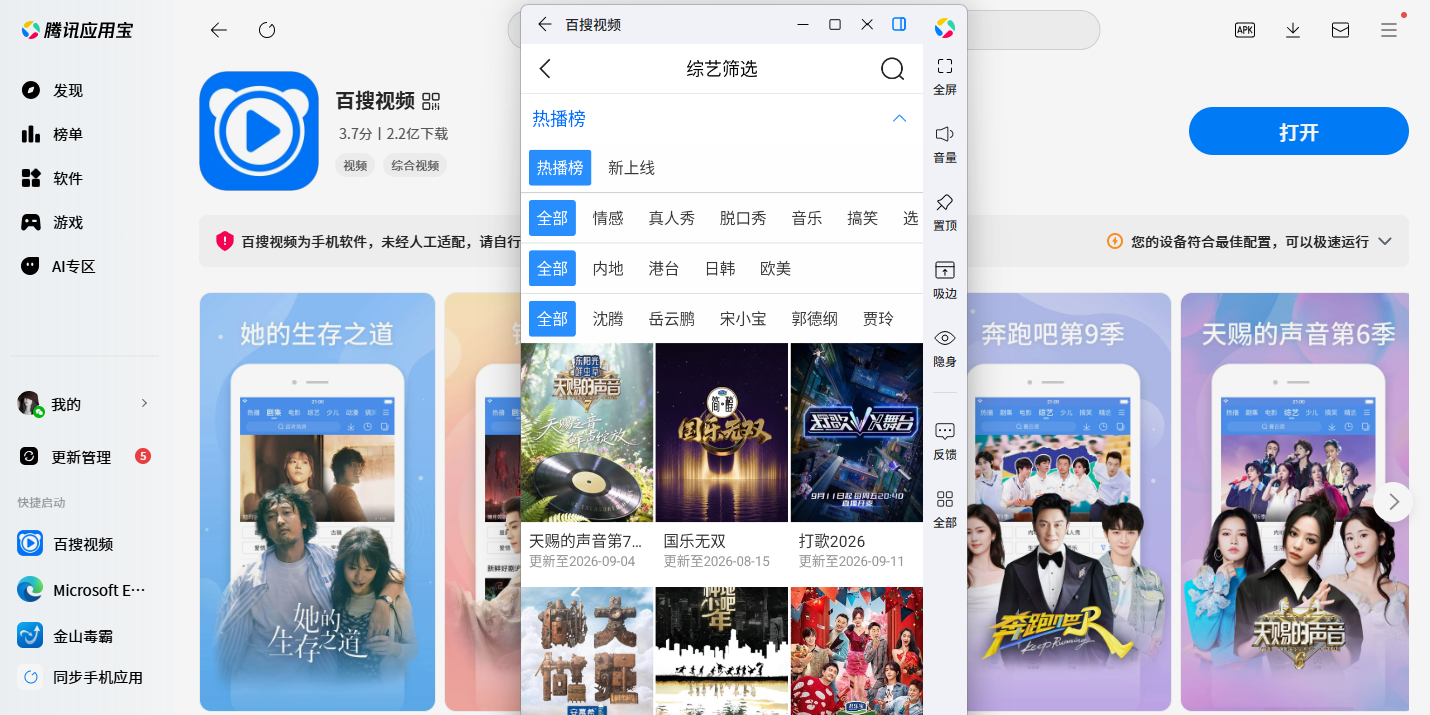The width and height of the screenshot is (1430, 715).
Task: Open 她的生存之道 screenshot thumbnail
Action: click(x=317, y=502)
